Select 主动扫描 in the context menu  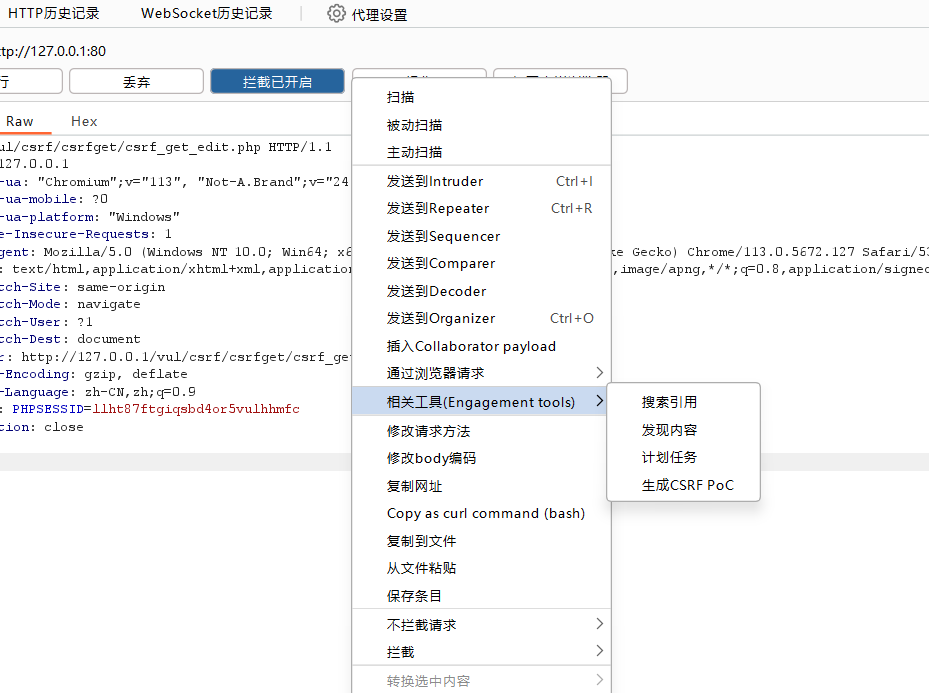[414, 152]
